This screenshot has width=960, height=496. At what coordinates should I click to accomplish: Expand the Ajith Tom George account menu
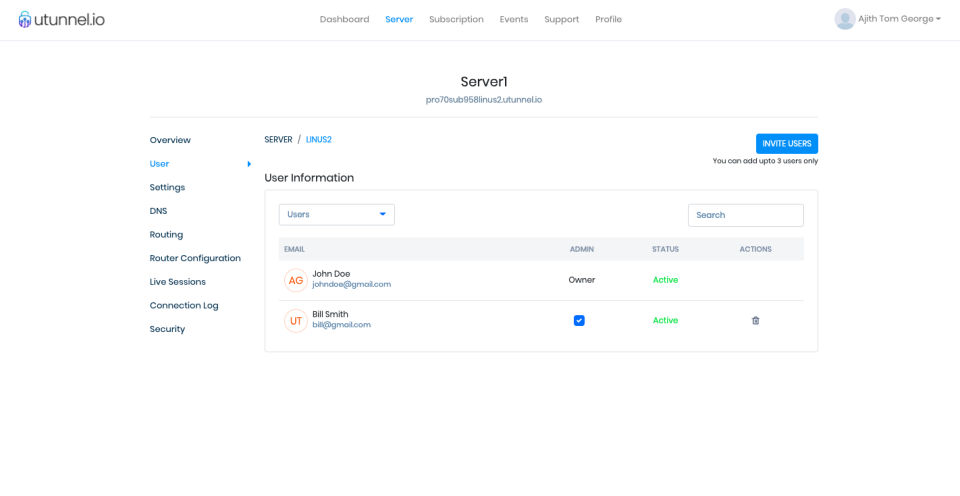pos(900,19)
